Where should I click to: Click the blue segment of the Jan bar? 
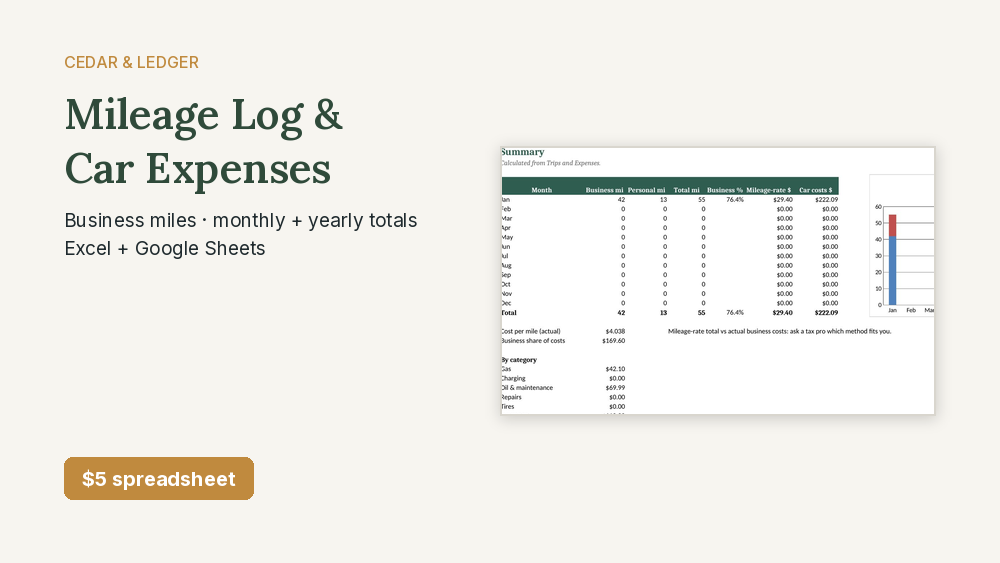[x=892, y=271]
